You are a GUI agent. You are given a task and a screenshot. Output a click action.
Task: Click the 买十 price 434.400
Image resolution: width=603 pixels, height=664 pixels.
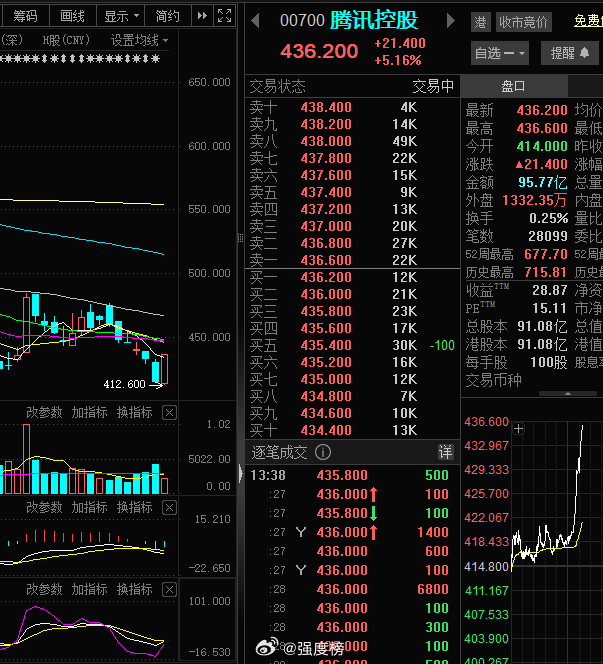point(326,430)
